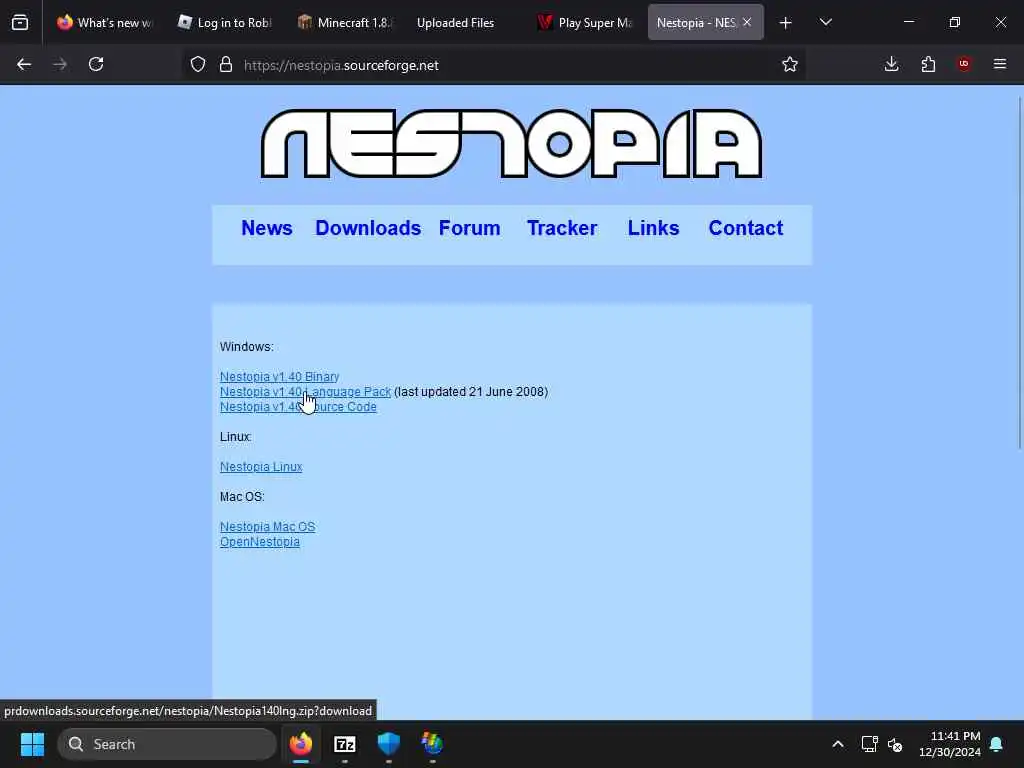Open the network status tray icon
This screenshot has height=768, width=1024.
[x=869, y=744]
